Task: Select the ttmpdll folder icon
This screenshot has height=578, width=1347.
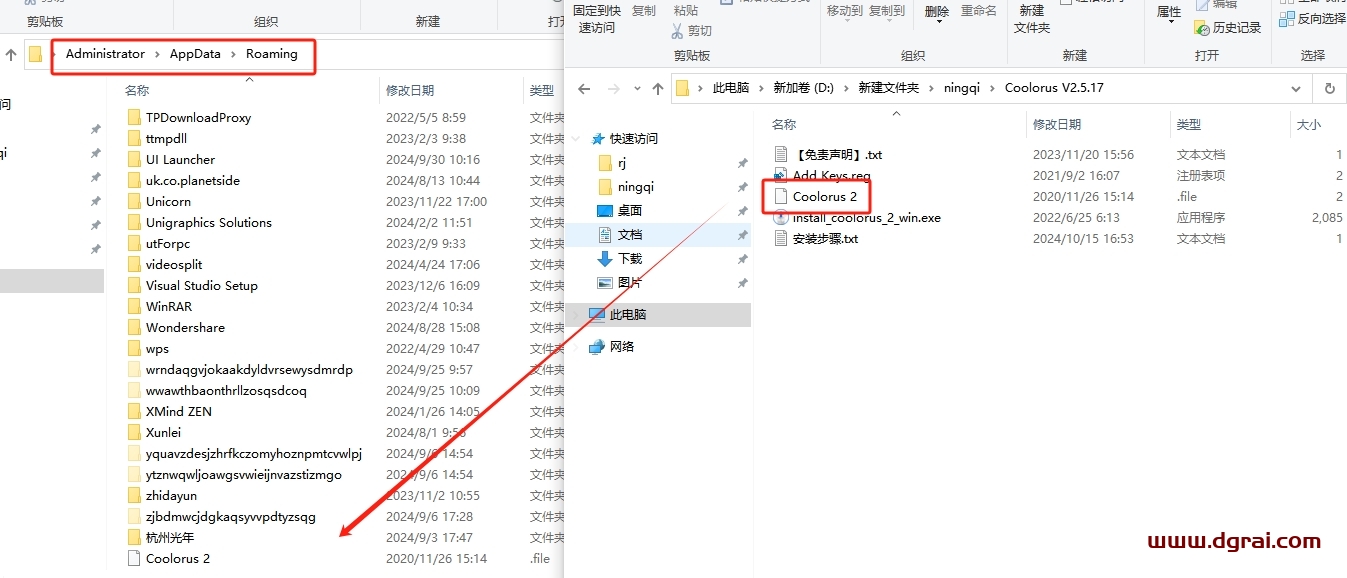Action: (x=135, y=138)
